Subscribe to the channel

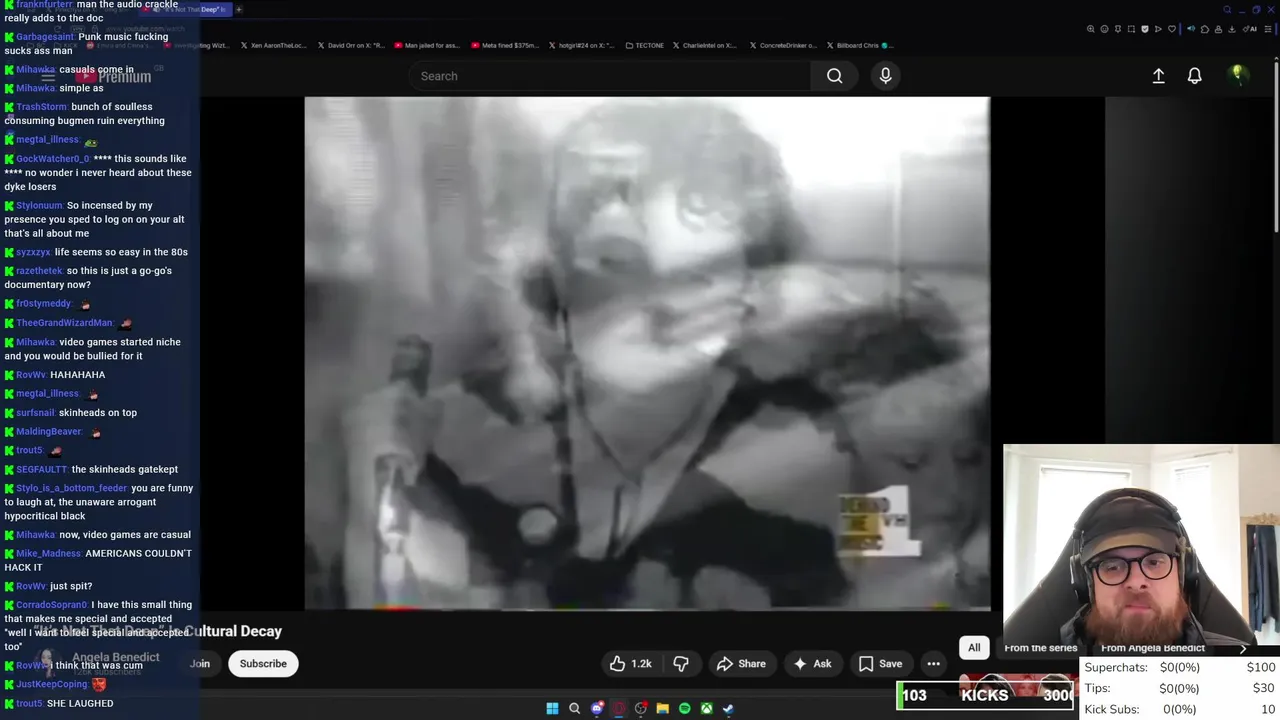tap(263, 664)
